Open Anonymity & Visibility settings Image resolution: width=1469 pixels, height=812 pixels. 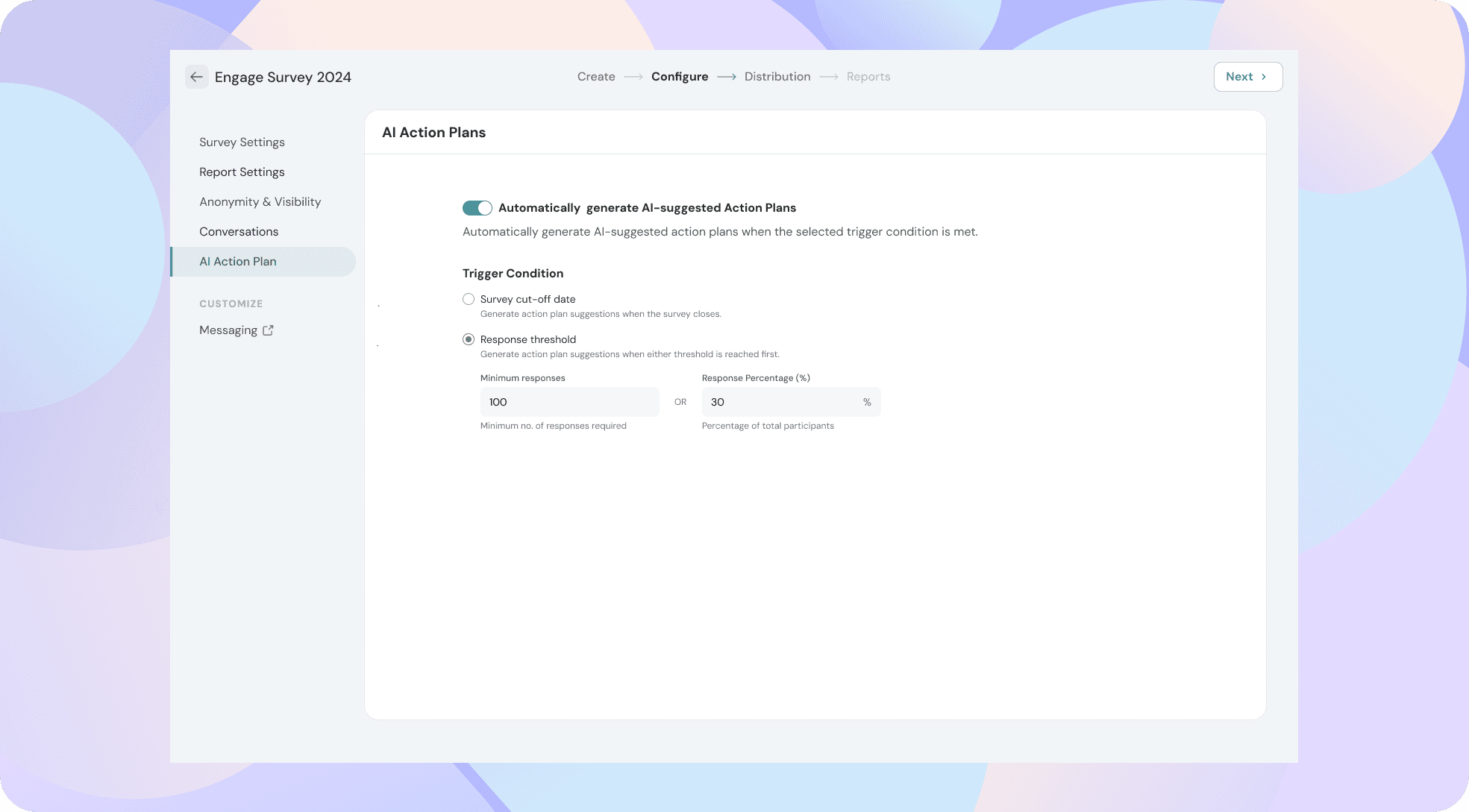[x=260, y=202]
